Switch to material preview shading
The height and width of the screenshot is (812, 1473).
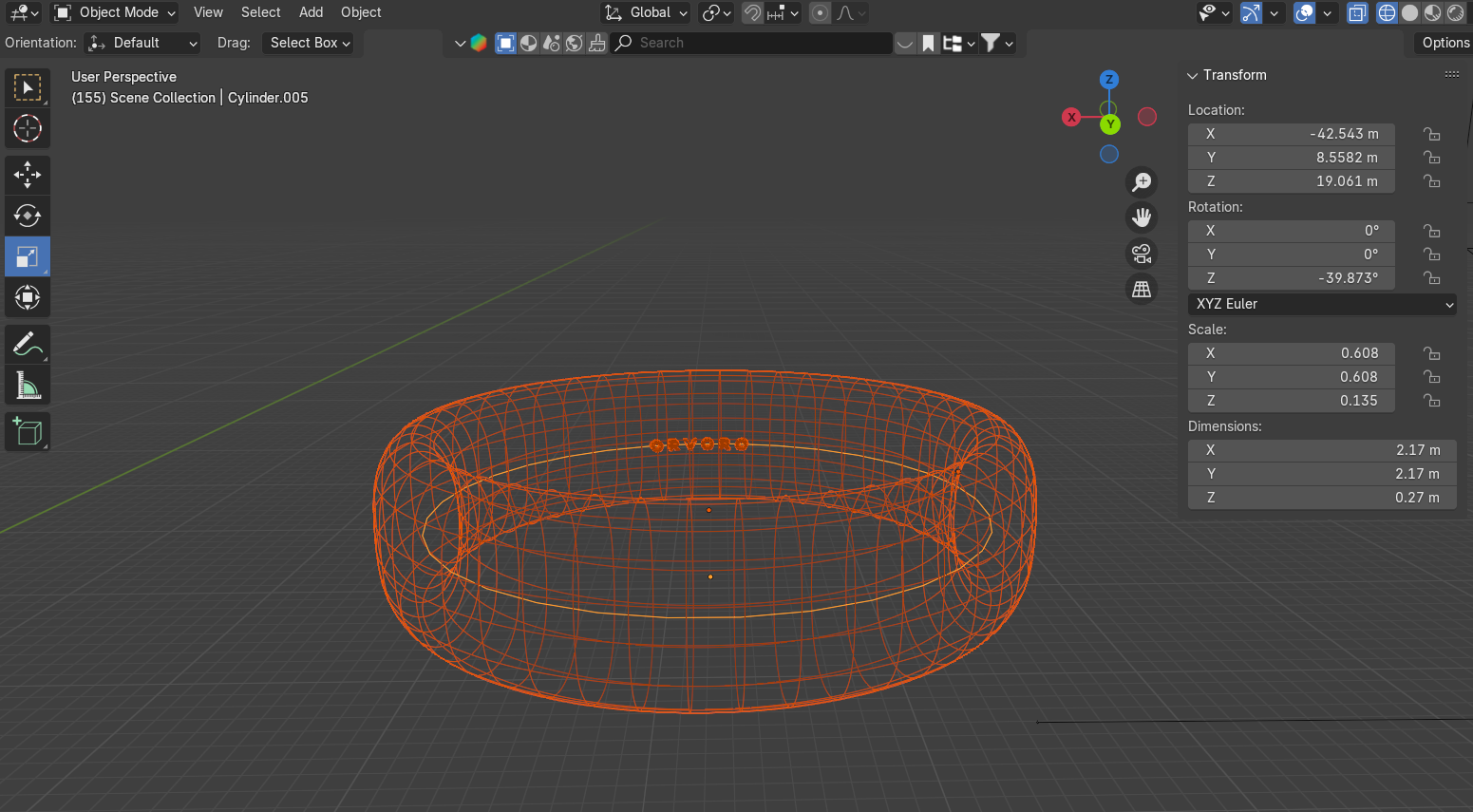[x=1433, y=12]
